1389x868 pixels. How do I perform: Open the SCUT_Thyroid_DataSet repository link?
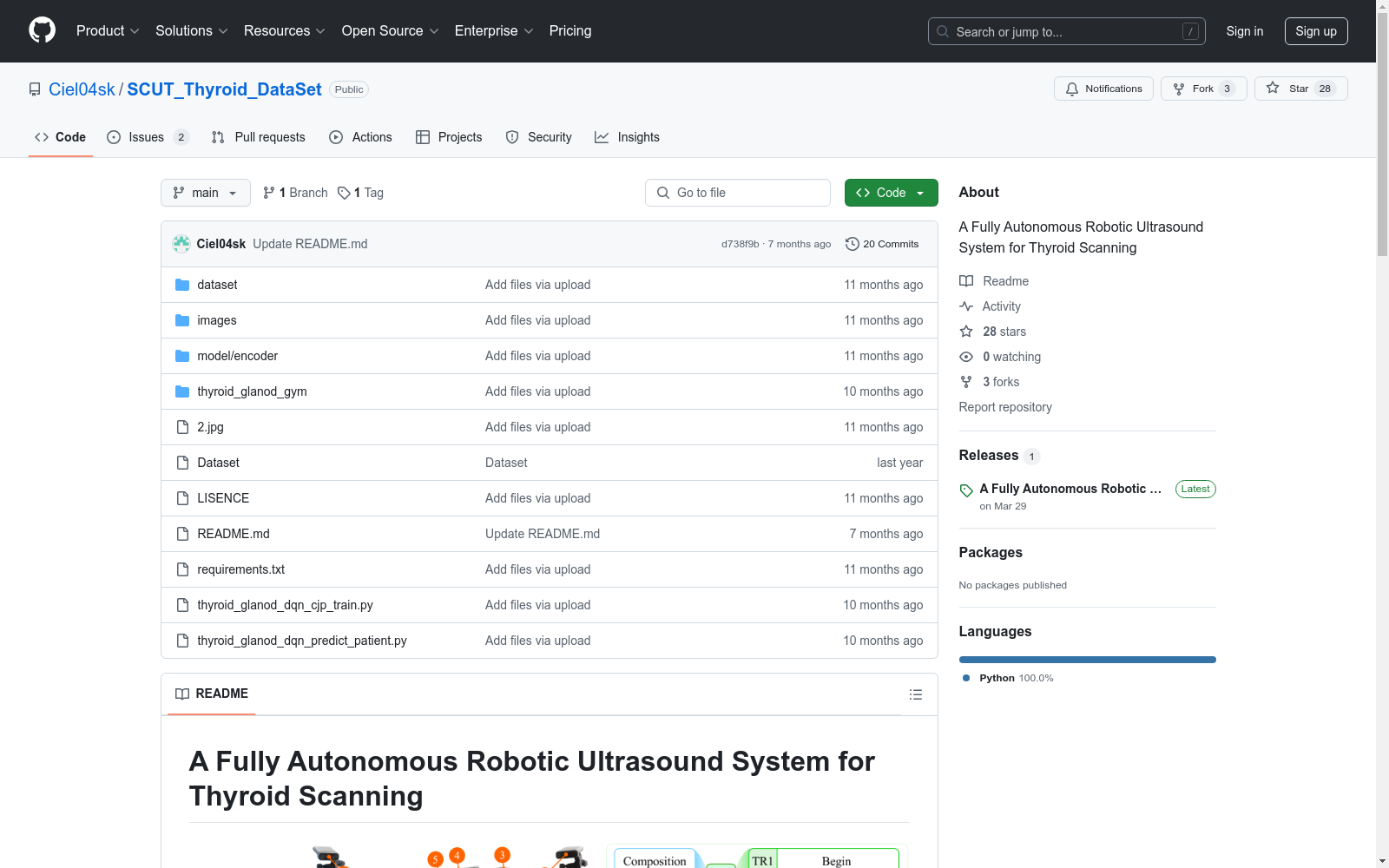[x=224, y=89]
